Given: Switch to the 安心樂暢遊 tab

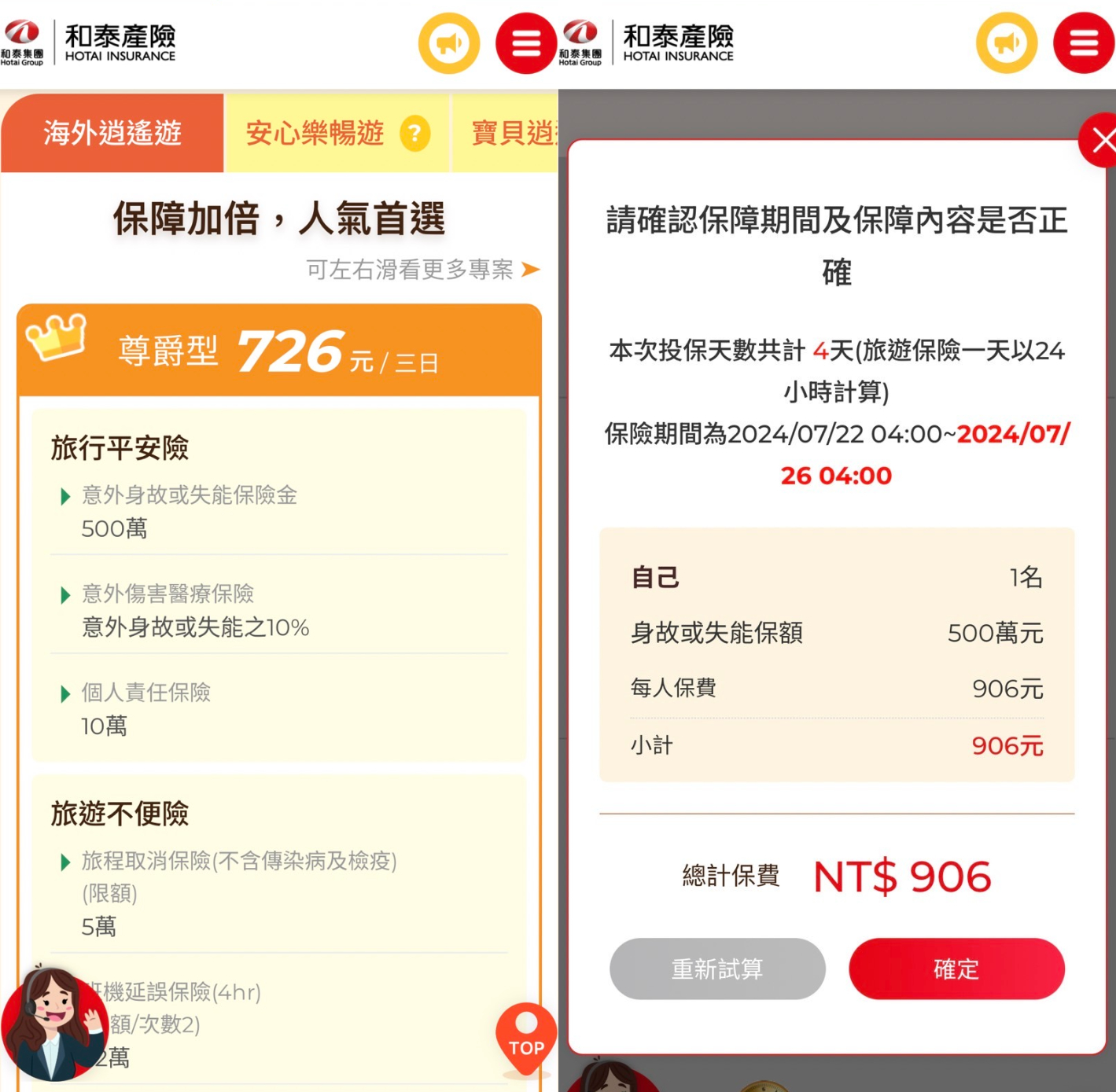Looking at the screenshot, I should coord(337,133).
